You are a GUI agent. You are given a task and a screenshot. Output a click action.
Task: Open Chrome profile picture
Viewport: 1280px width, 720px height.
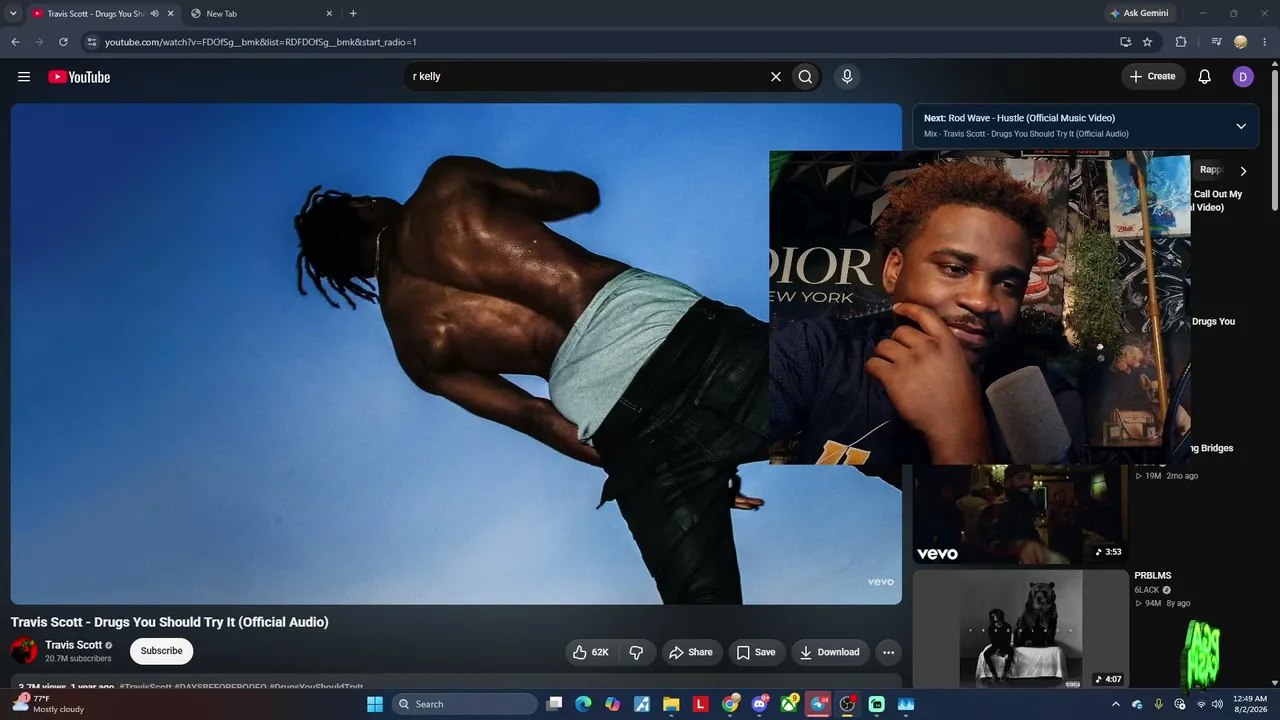pos(1241,42)
